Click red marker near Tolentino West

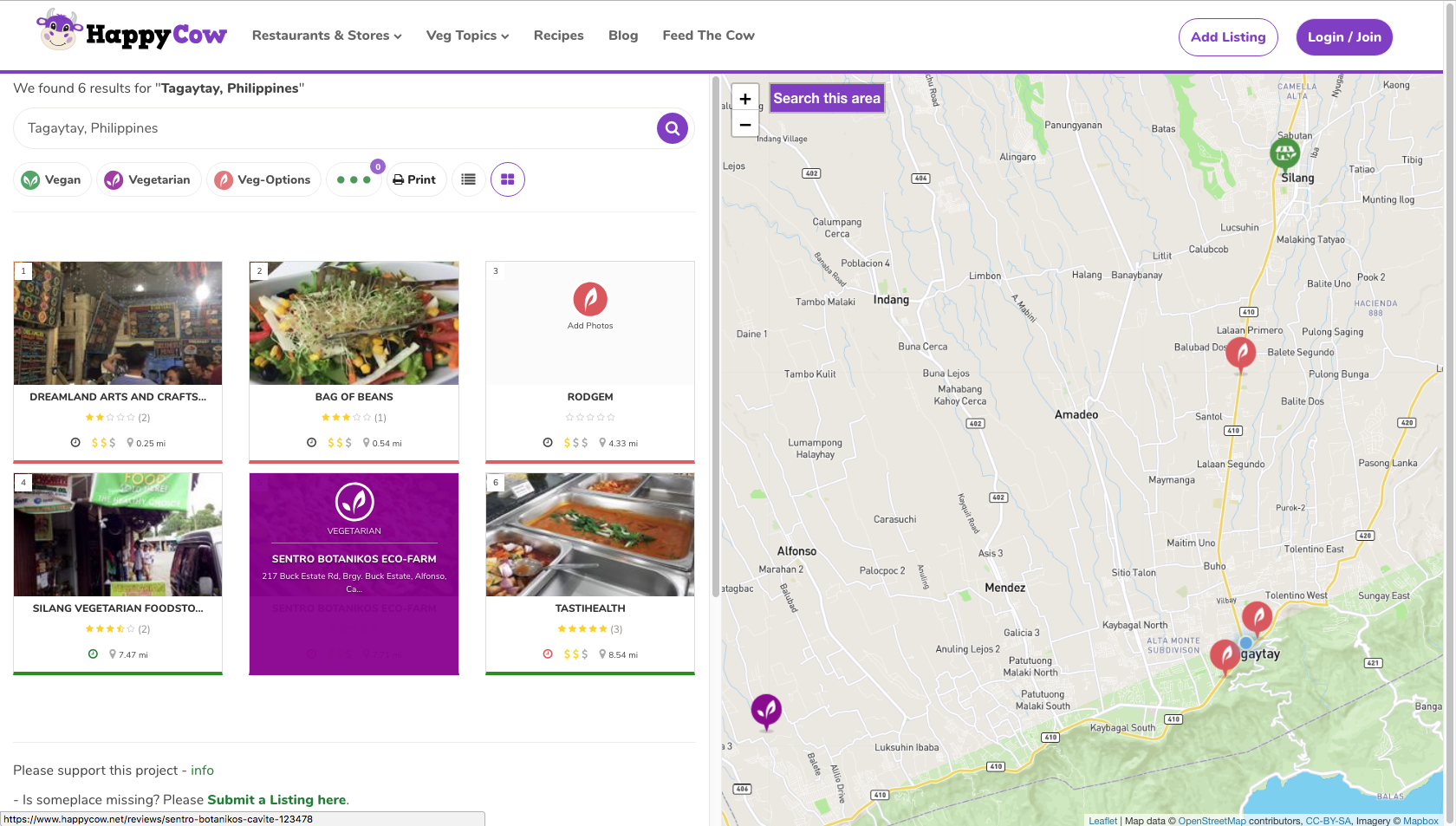pos(1257,618)
